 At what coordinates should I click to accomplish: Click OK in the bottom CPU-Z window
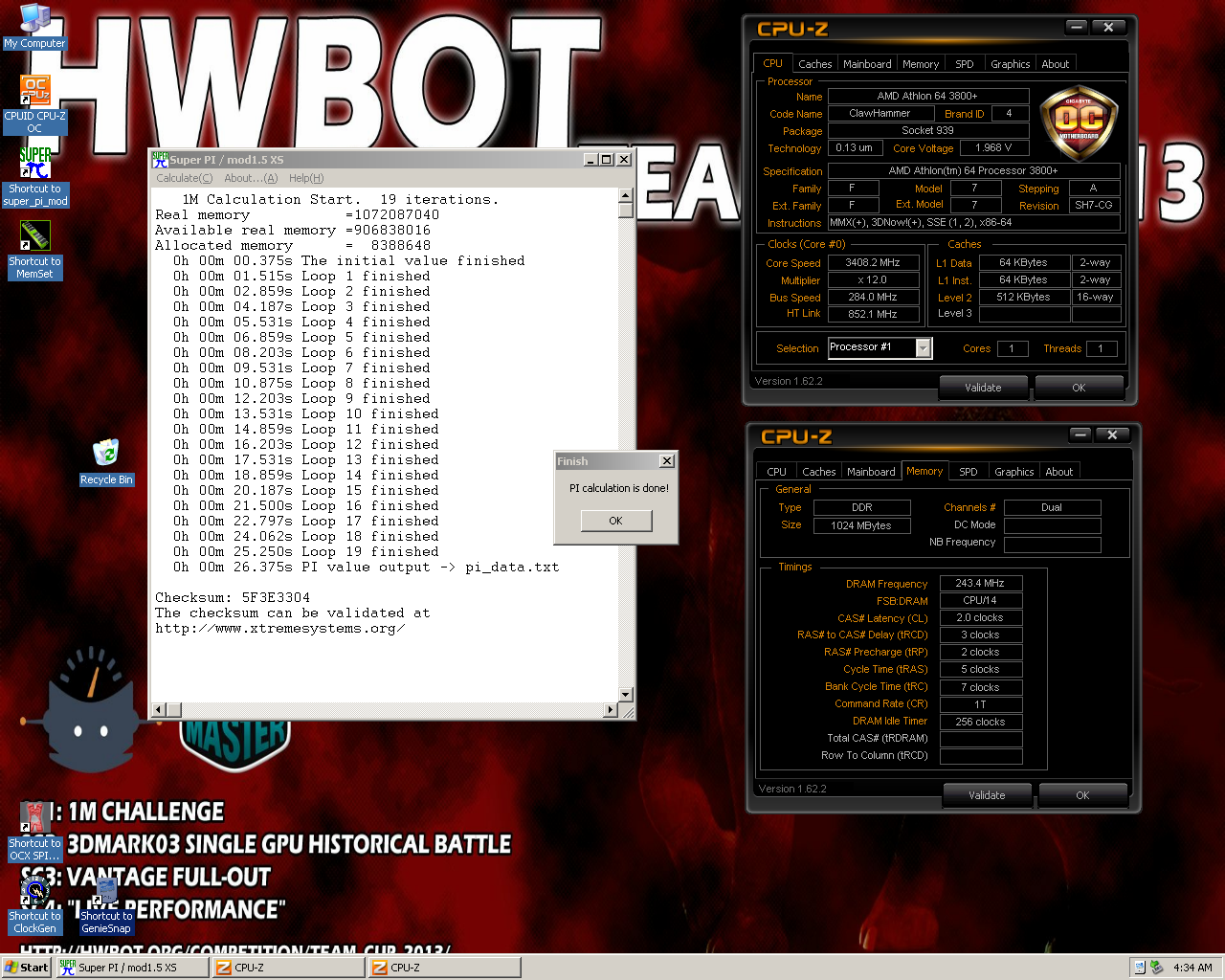coord(1082,795)
